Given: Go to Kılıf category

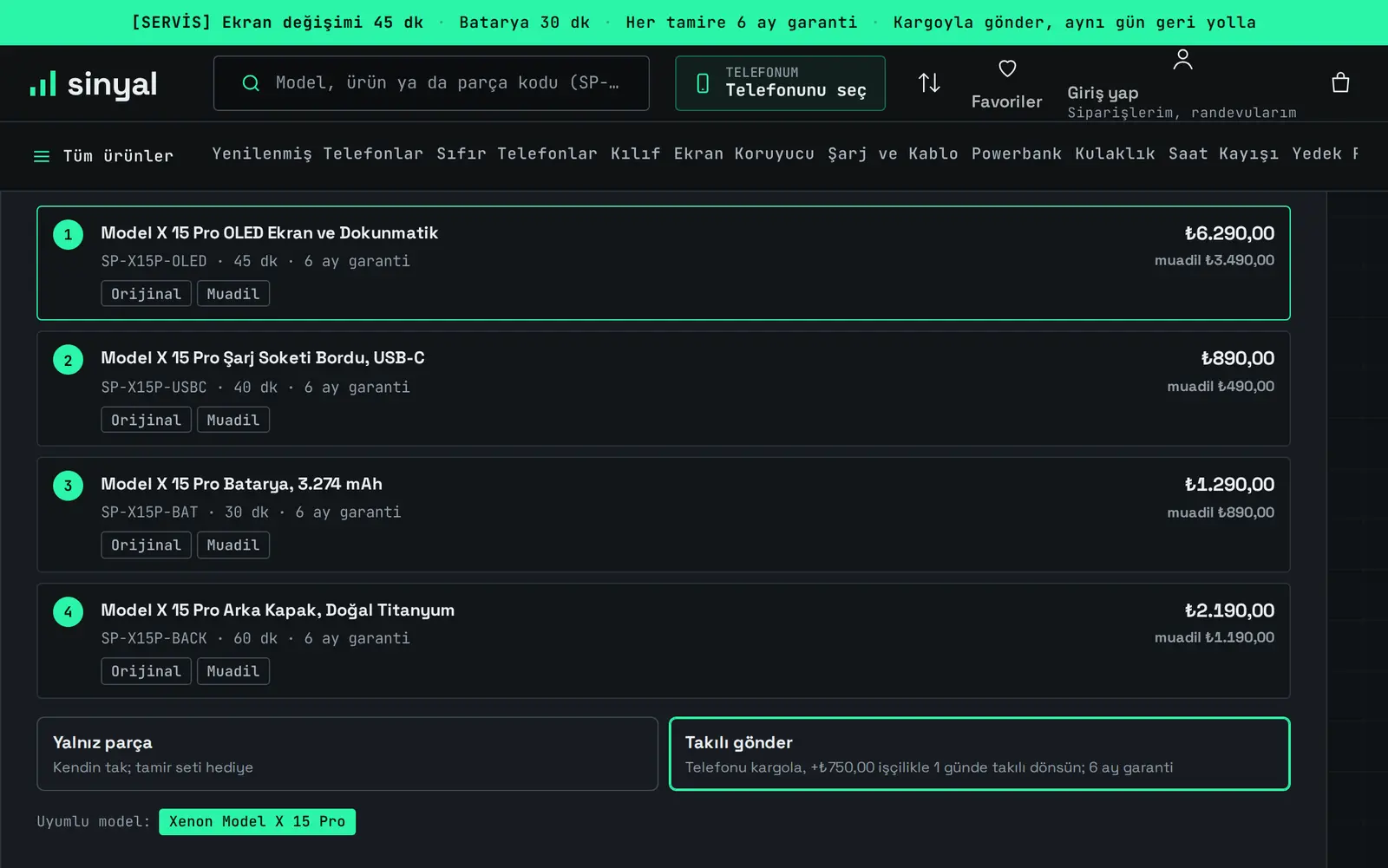Looking at the screenshot, I should (x=636, y=153).
